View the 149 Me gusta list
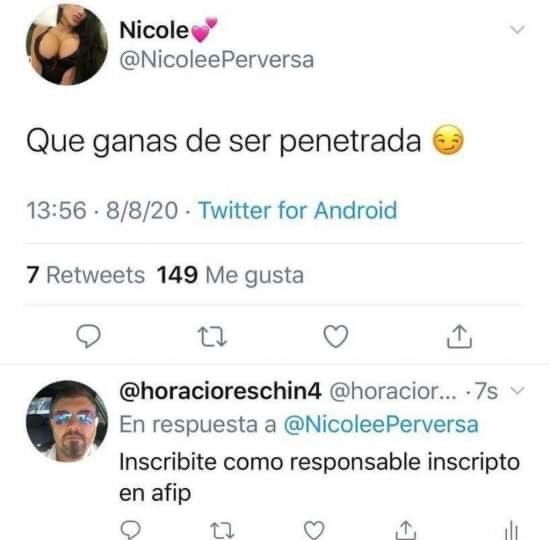Image resolution: width=550 pixels, height=540 pixels. tap(230, 275)
